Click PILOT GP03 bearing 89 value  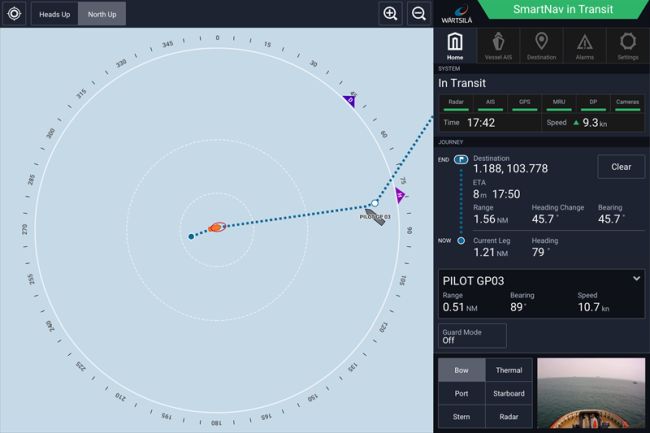point(518,307)
